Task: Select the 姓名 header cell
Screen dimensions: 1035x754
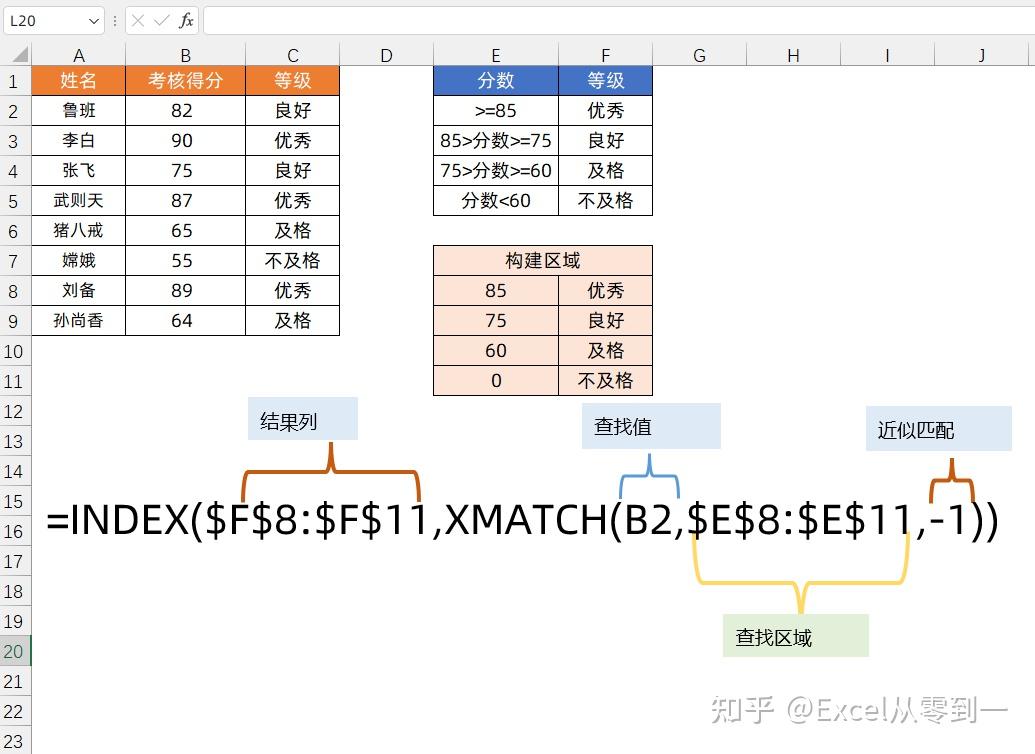Action: click(x=78, y=80)
